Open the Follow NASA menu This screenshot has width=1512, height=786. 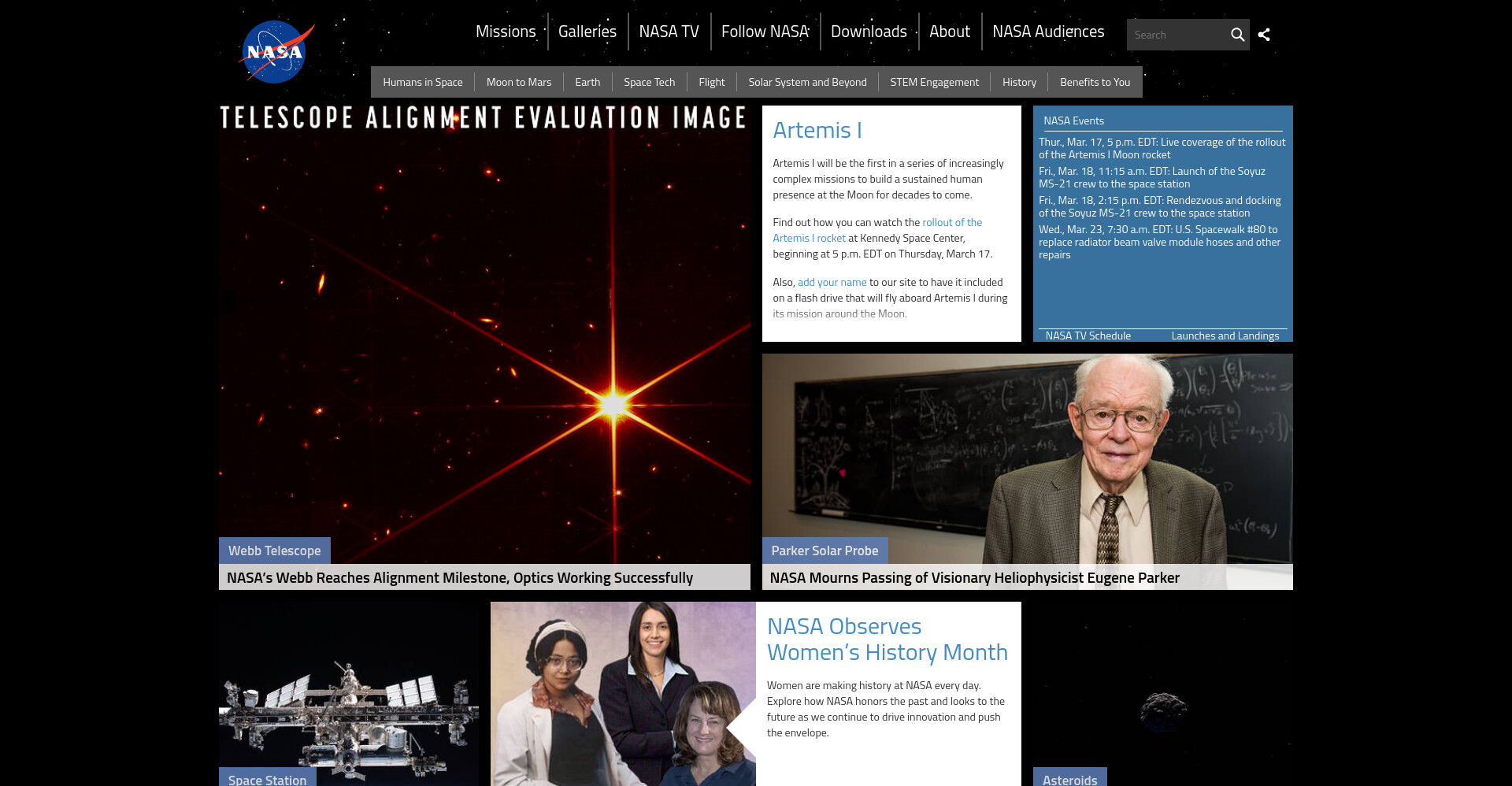pos(765,32)
